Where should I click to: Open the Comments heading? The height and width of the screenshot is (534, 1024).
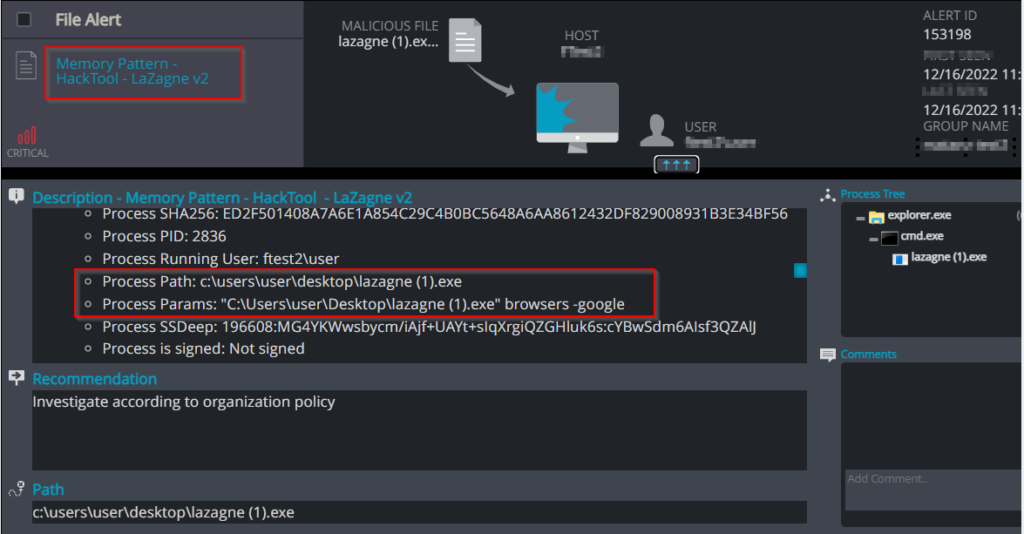pos(868,354)
